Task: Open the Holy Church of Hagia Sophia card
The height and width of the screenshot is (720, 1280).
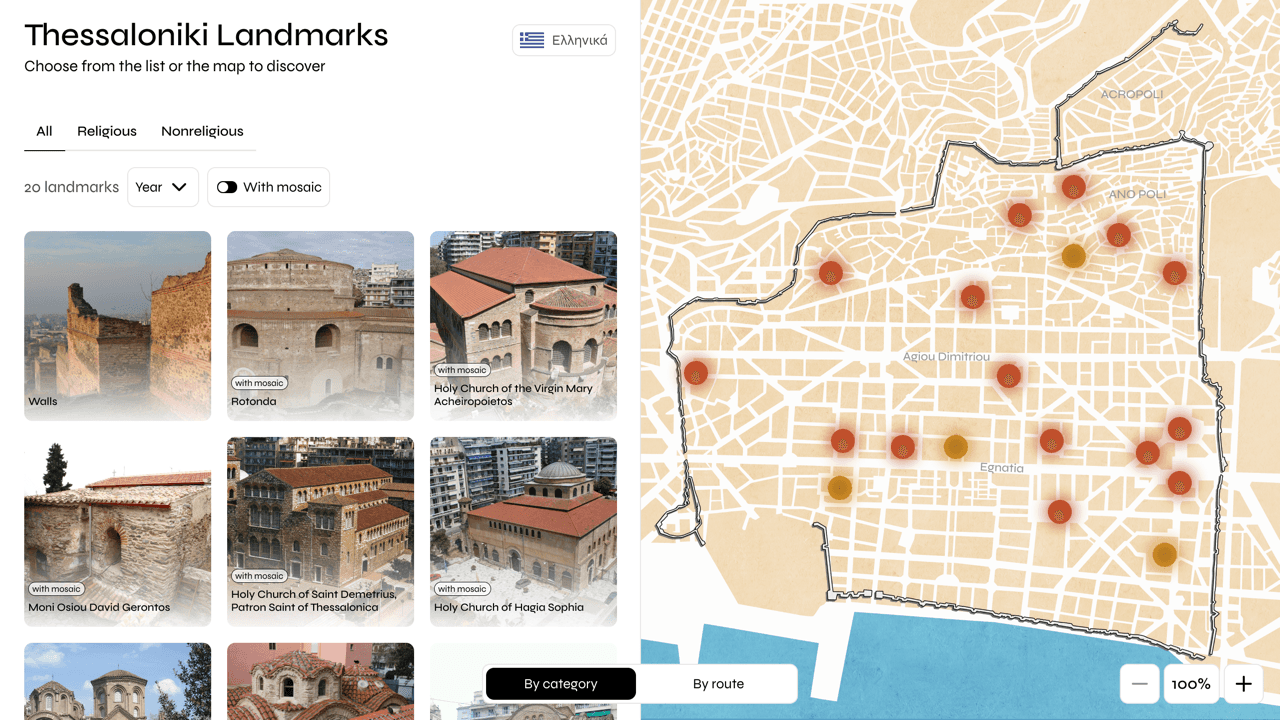Action: point(523,532)
